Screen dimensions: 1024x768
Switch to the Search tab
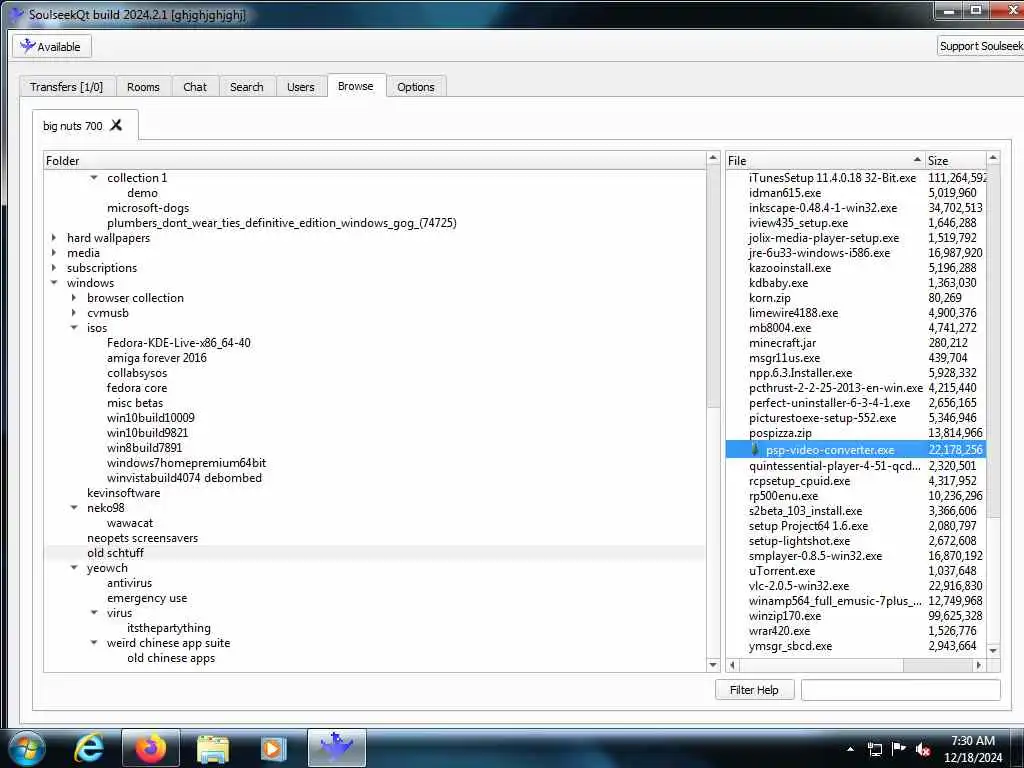(x=246, y=87)
